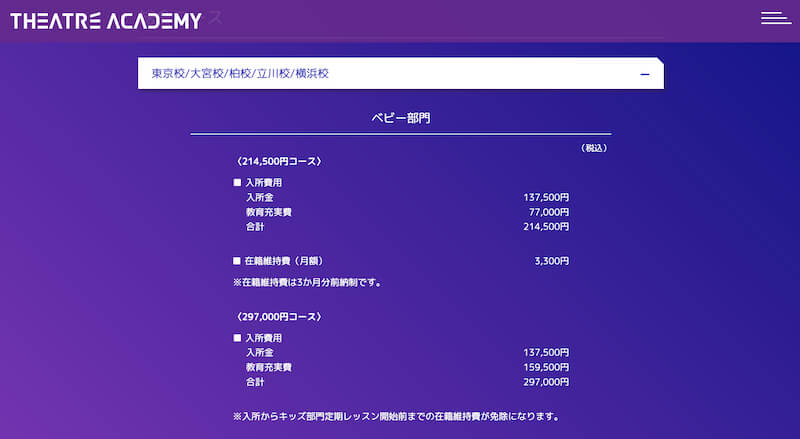Click the 297,000円 total value
The width and height of the screenshot is (800, 439).
click(546, 382)
